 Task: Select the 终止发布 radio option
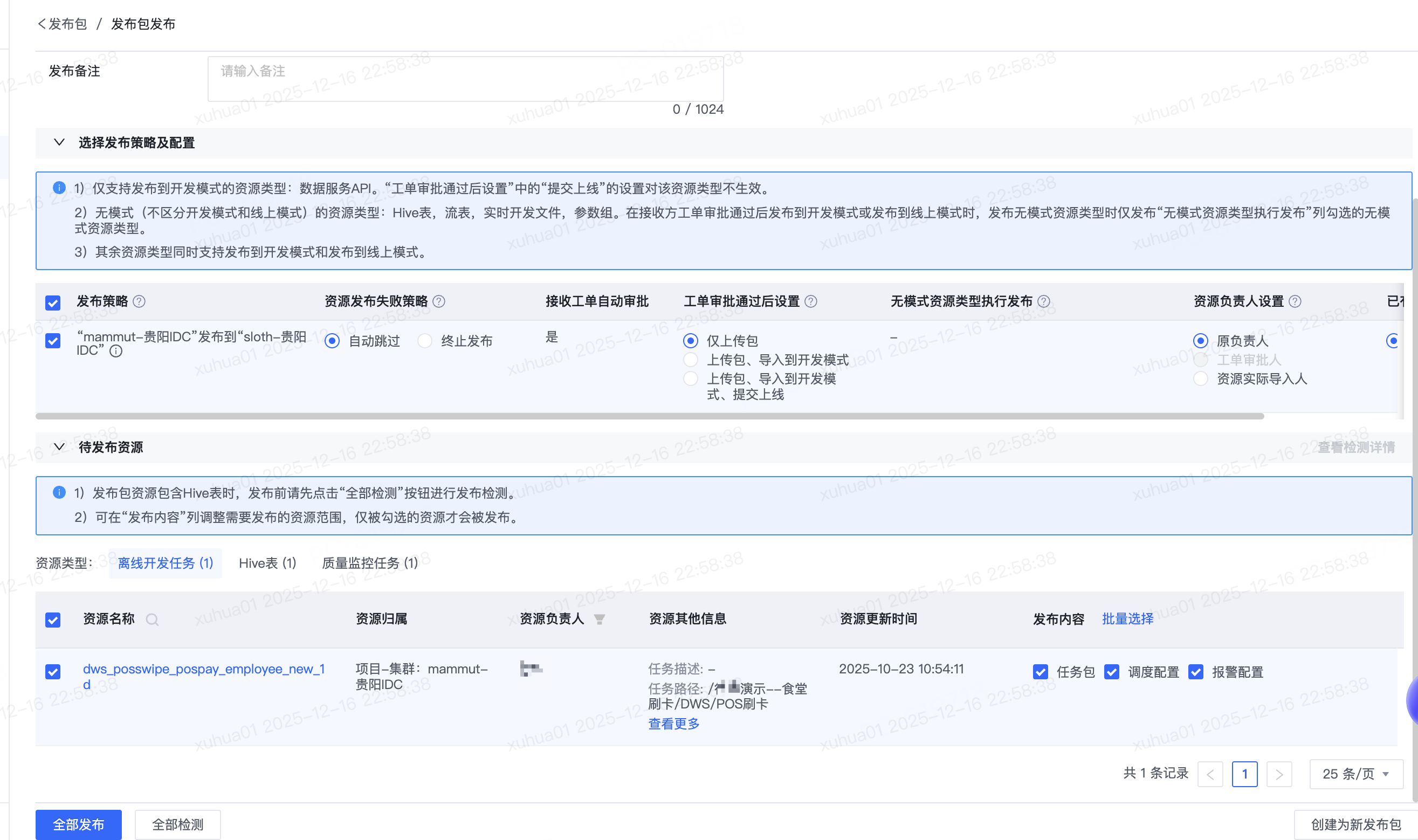click(x=424, y=341)
